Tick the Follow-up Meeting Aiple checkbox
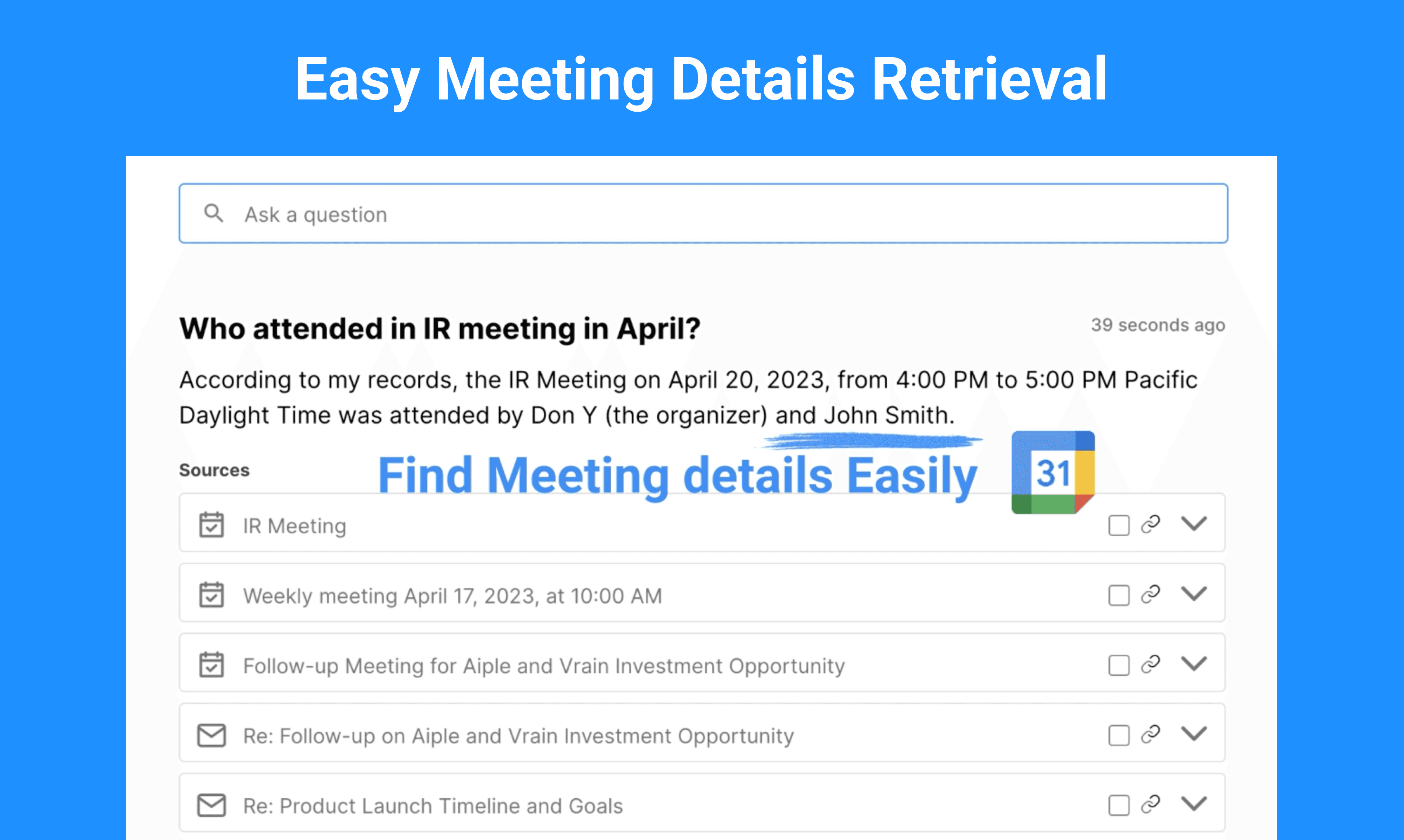 (1119, 666)
